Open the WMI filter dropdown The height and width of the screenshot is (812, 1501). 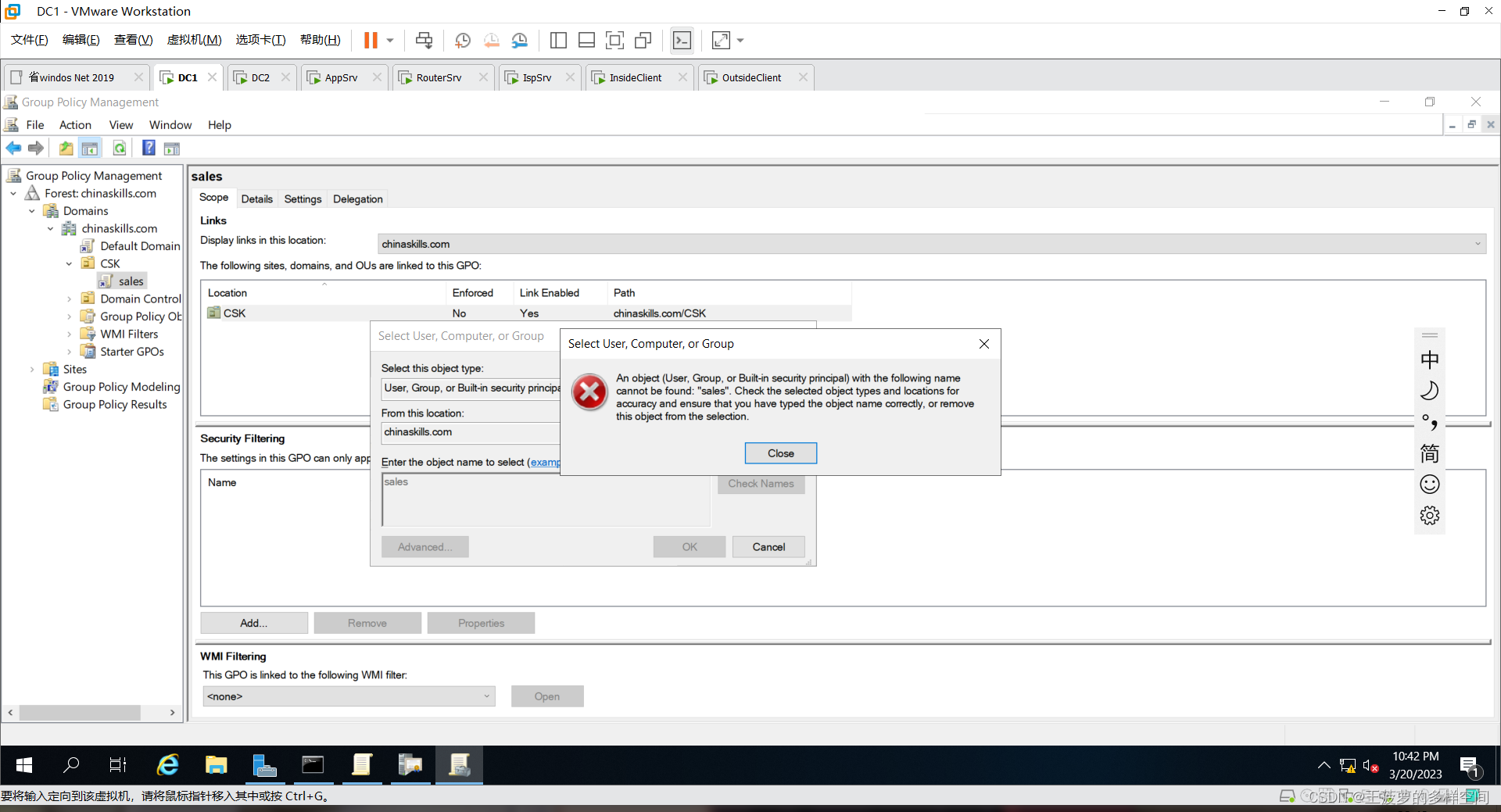[x=486, y=696]
